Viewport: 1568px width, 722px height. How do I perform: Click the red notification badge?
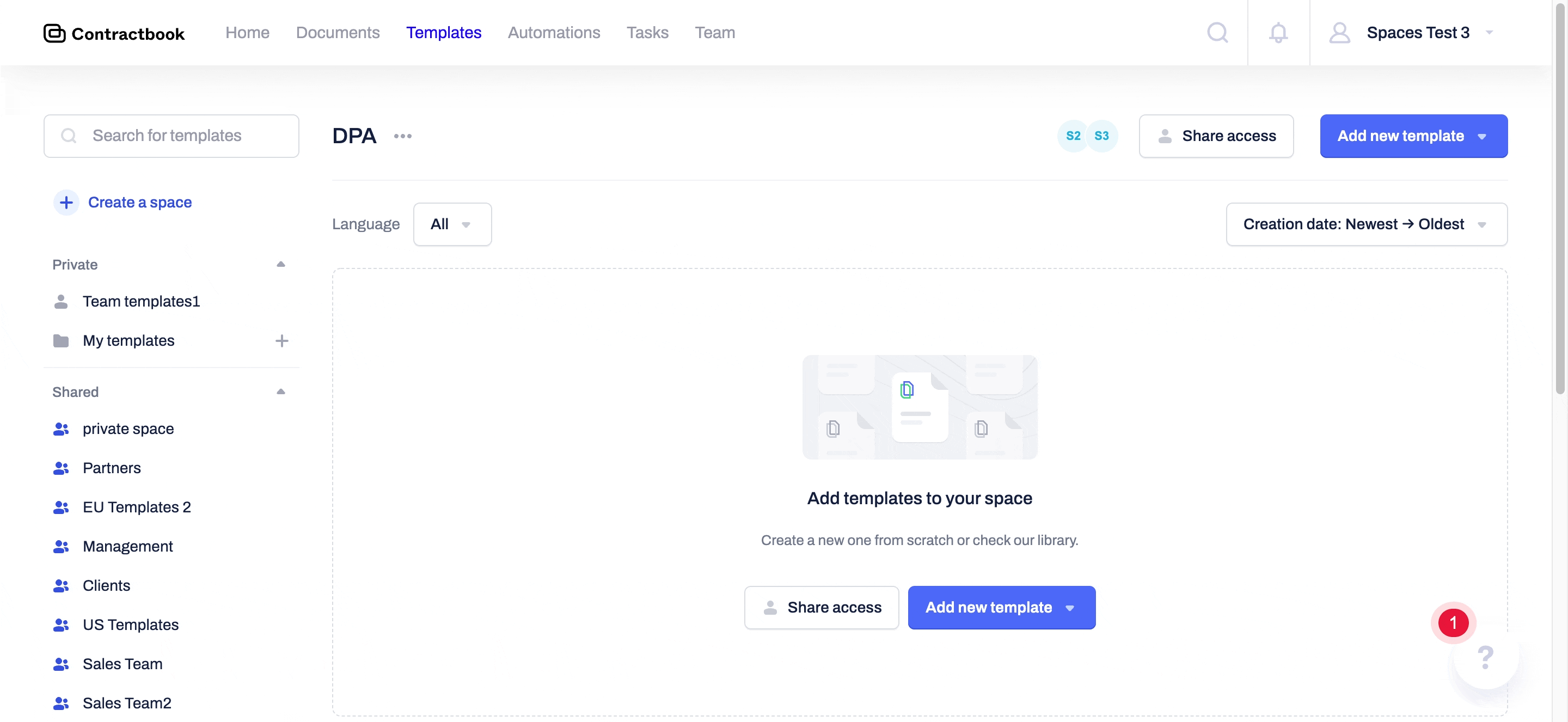click(1453, 622)
